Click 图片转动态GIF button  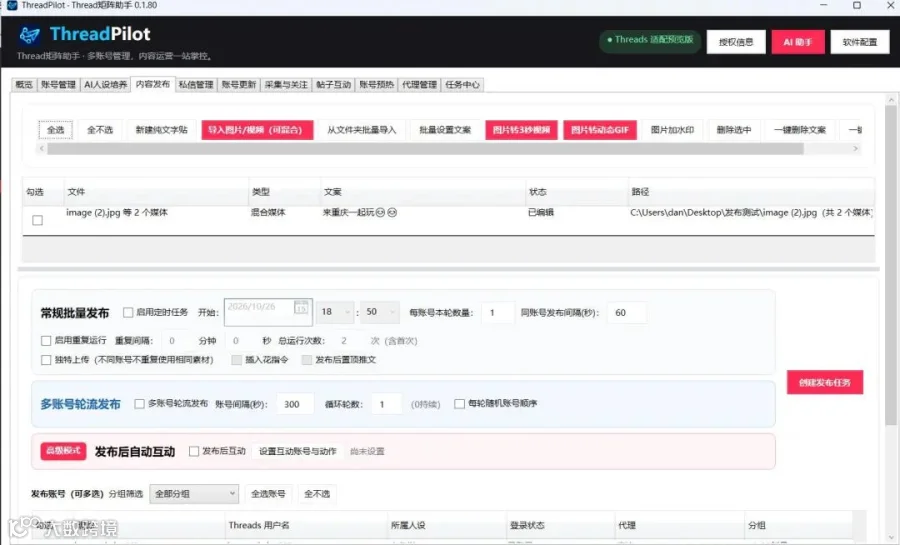tap(600, 130)
